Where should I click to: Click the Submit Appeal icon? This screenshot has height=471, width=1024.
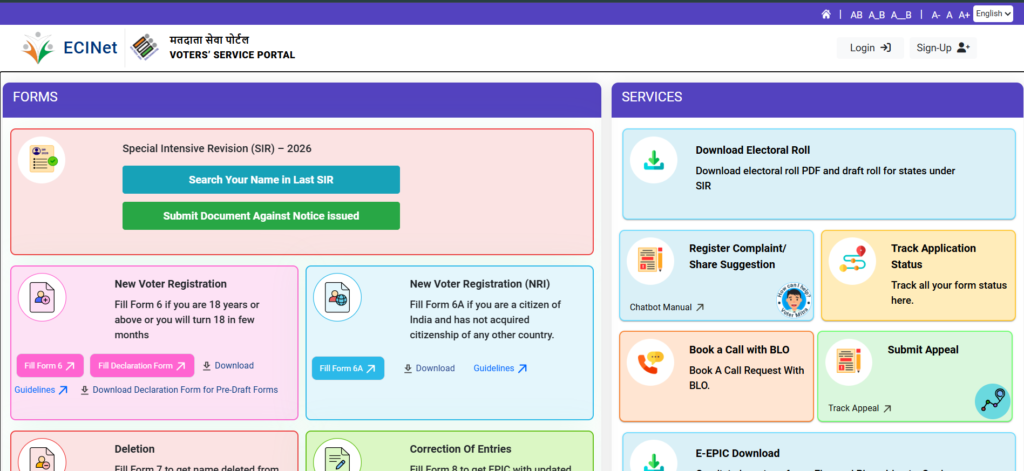pyautogui.click(x=849, y=362)
